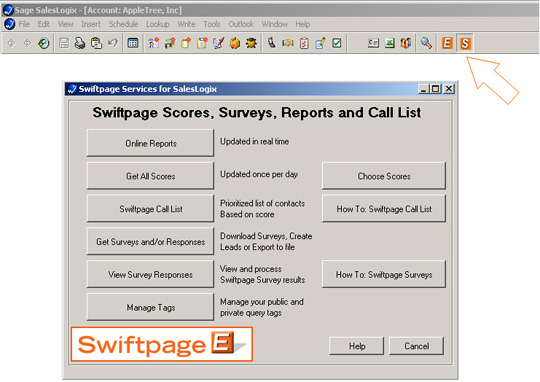
Task: Minimize the Swiftpage Services dialog window
Action: point(424,89)
